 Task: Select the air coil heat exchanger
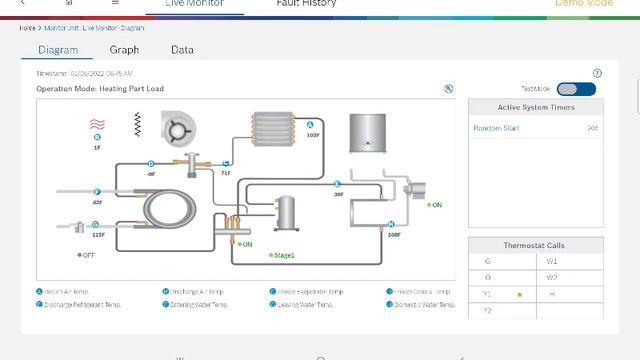coord(273,129)
